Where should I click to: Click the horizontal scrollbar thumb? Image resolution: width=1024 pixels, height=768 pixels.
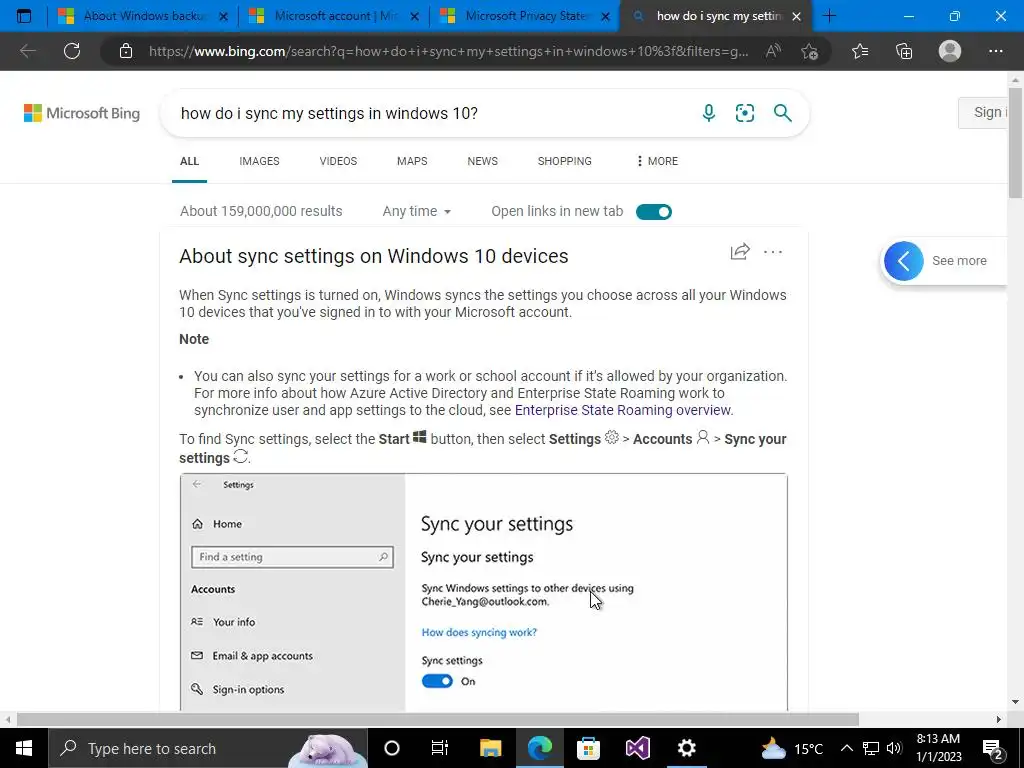[438, 720]
